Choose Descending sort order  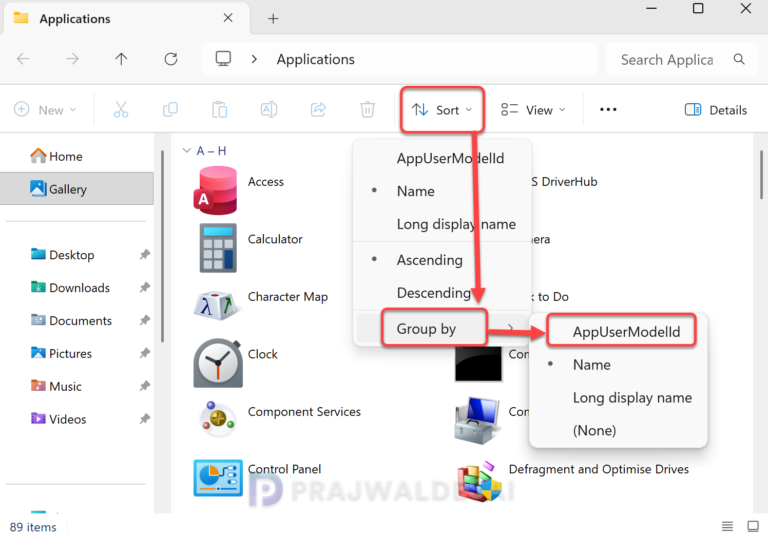433,293
